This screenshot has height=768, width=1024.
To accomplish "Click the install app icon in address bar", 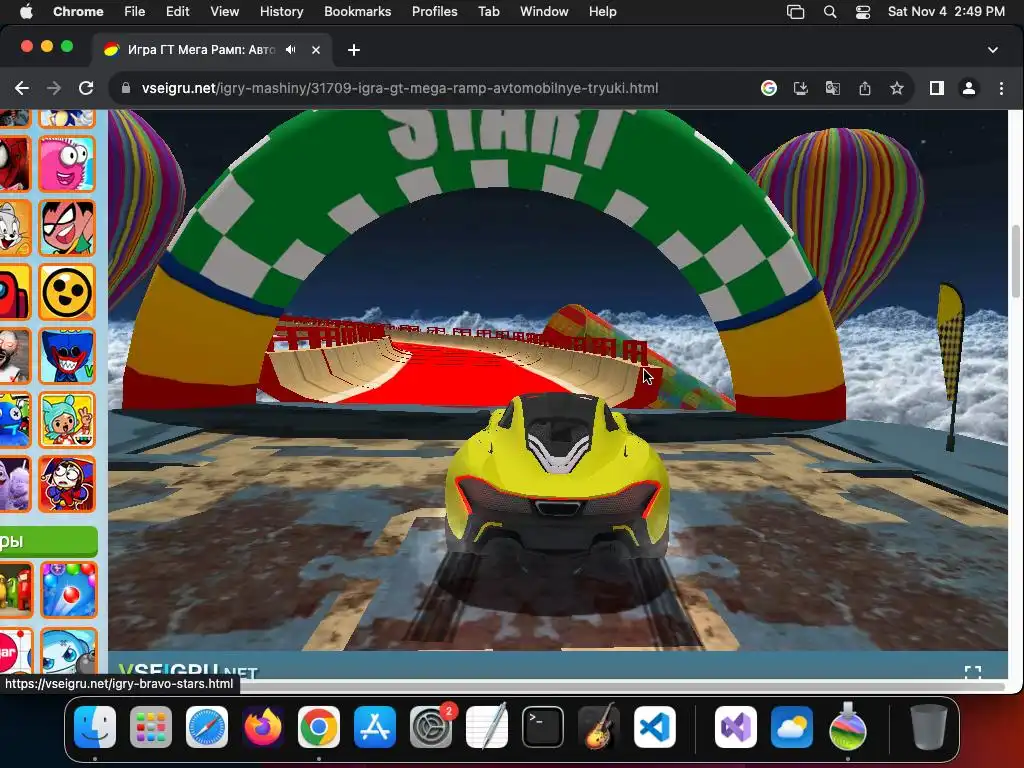I will coord(801,88).
